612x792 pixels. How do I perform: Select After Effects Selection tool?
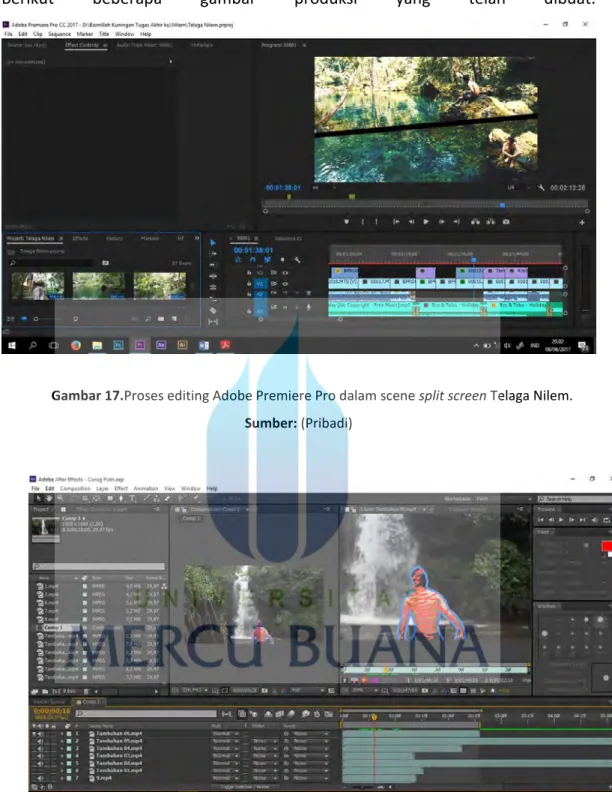(x=38, y=499)
